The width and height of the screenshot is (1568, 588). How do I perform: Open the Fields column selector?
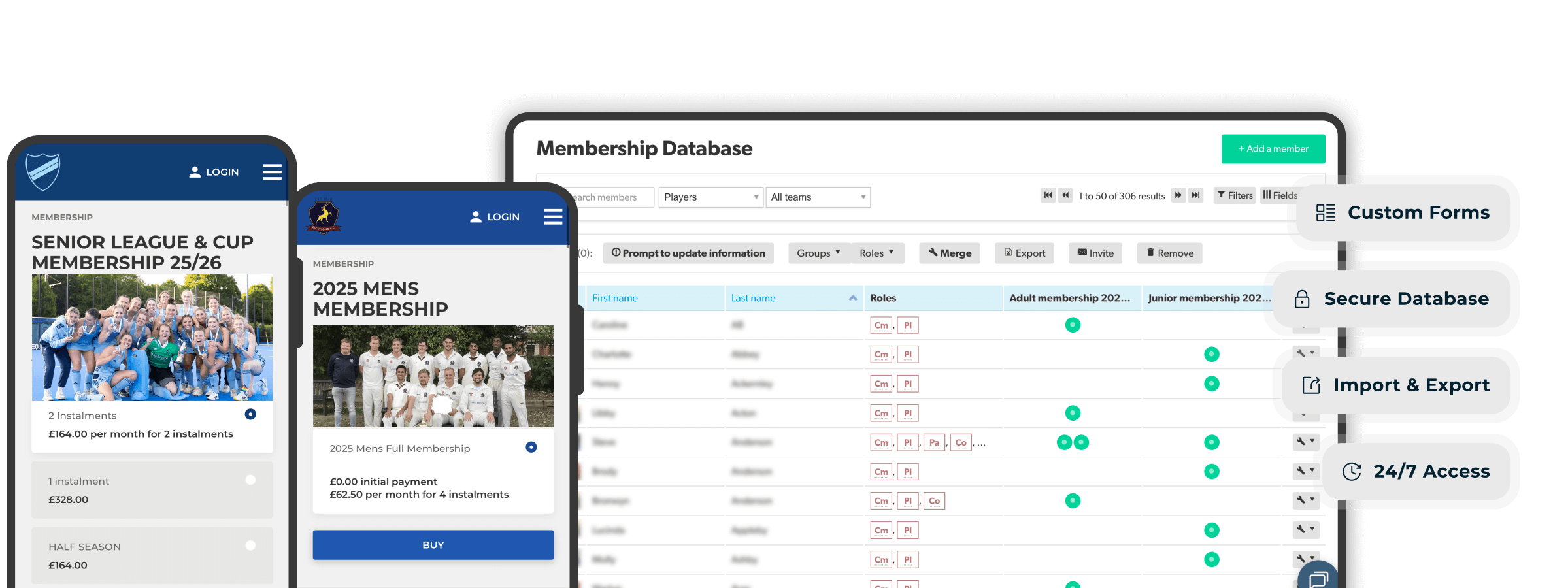click(1280, 195)
